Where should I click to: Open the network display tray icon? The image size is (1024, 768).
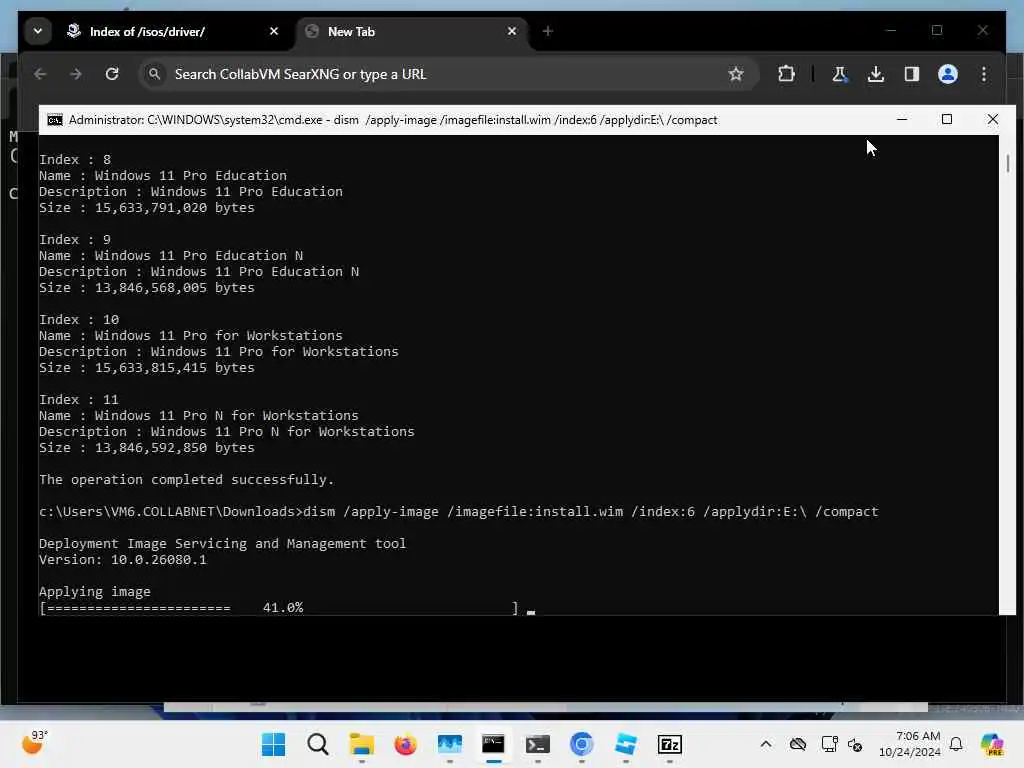click(829, 744)
